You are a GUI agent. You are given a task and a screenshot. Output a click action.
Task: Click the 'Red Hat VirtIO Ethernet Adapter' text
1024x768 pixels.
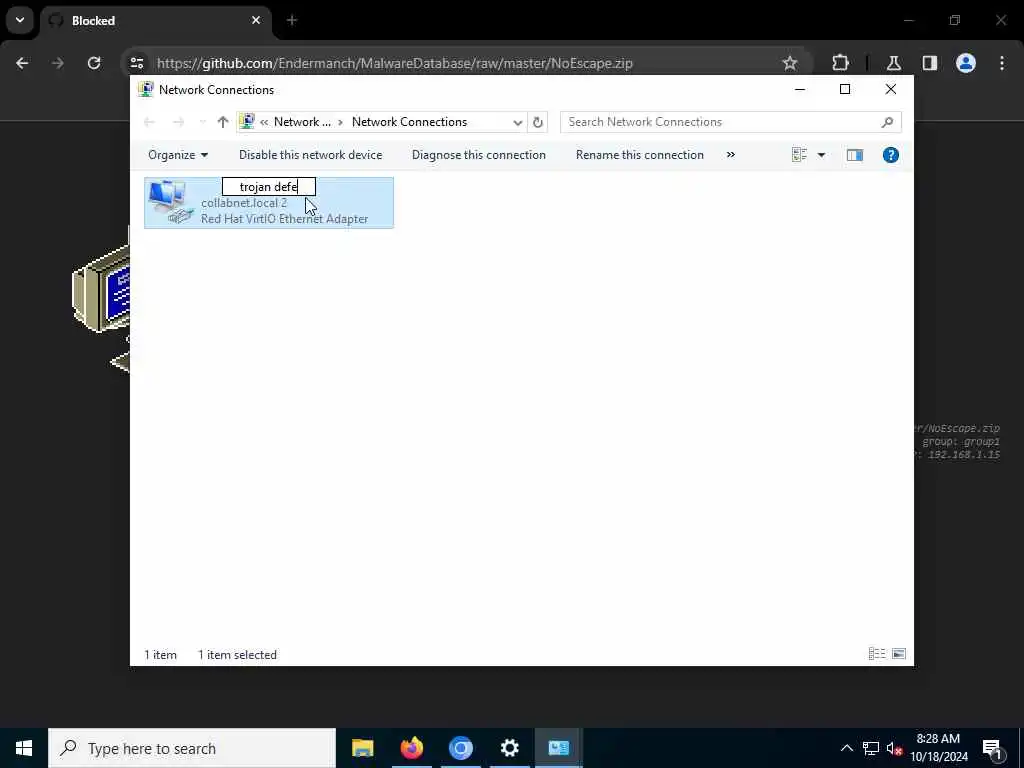click(x=284, y=219)
